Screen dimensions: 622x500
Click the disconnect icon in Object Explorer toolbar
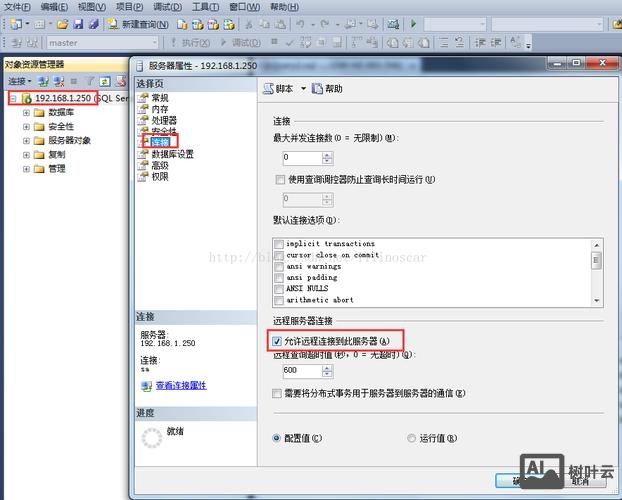59,82
